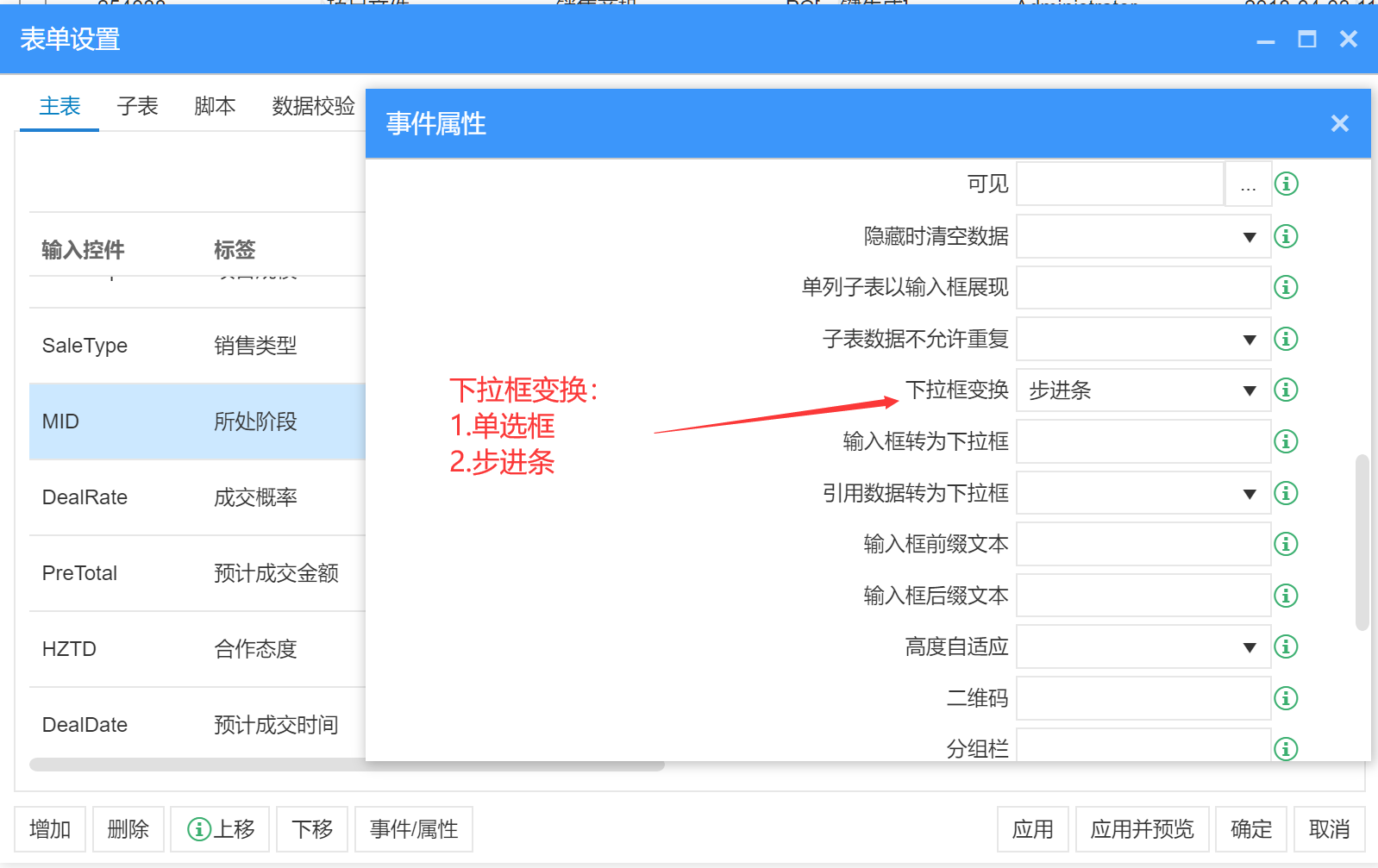1378x868 pixels.
Task: Open the 下拉框变换 dropdown showing 步进条
Action: click(1143, 390)
